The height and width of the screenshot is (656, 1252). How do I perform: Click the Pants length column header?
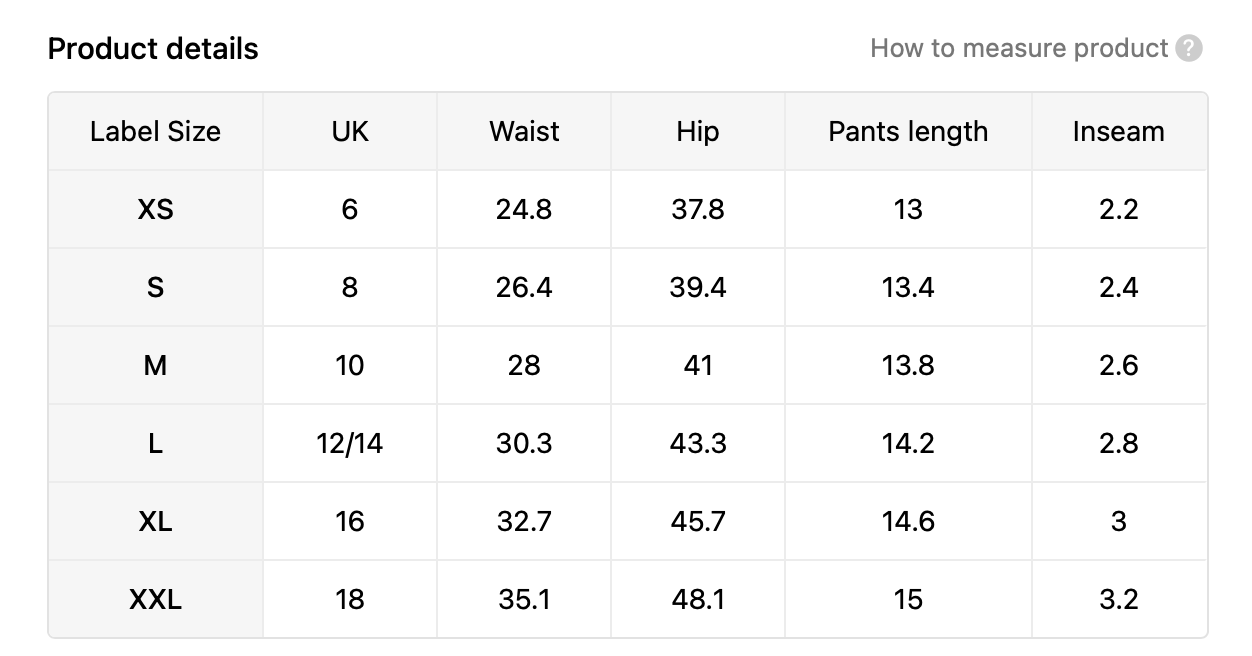click(x=908, y=131)
